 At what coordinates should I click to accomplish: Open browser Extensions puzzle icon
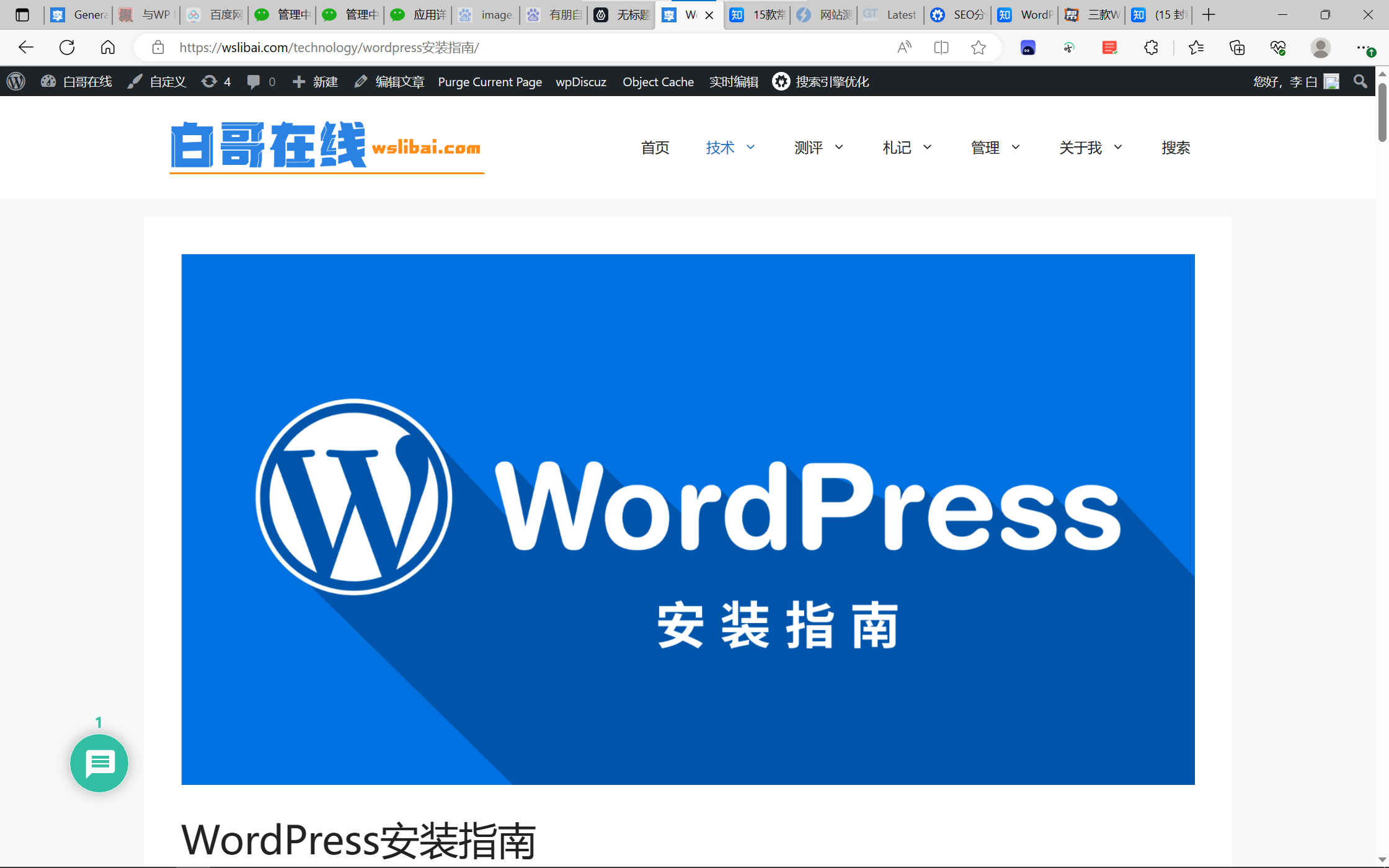click(1151, 48)
